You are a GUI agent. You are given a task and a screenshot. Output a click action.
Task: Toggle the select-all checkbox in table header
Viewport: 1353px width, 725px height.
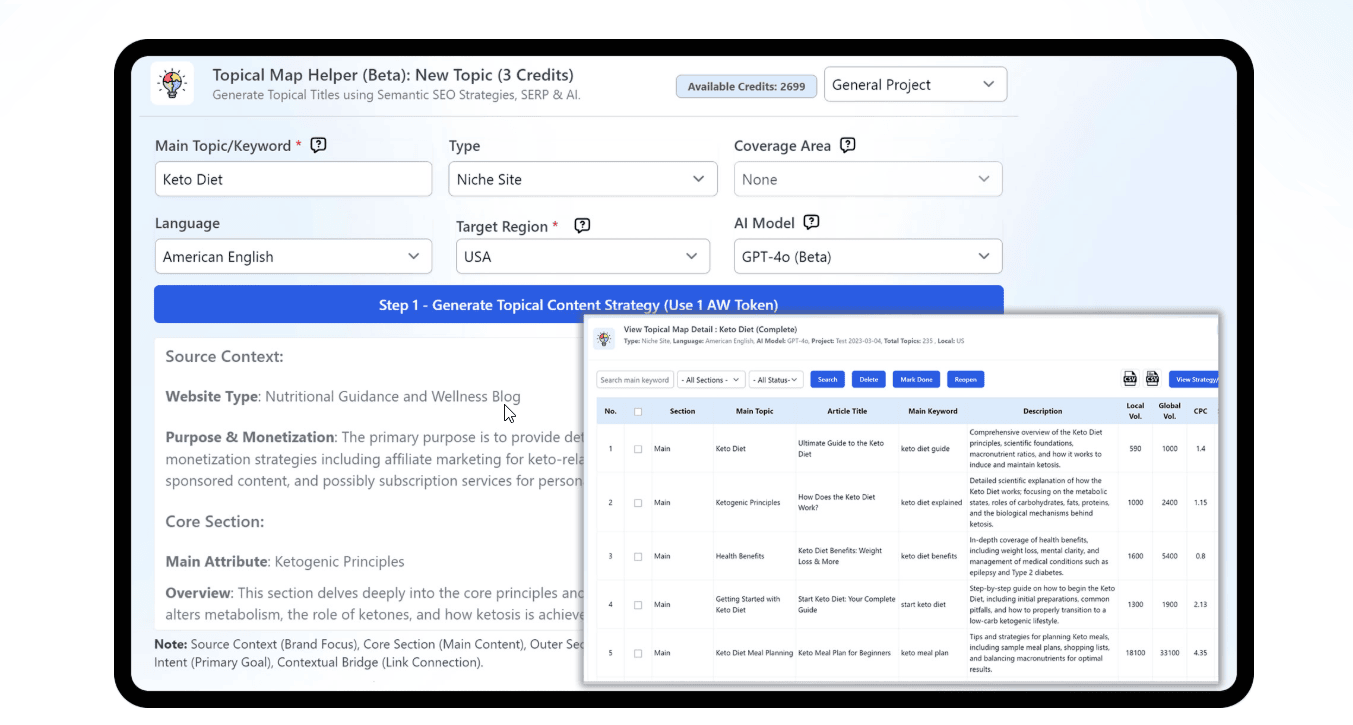point(638,411)
